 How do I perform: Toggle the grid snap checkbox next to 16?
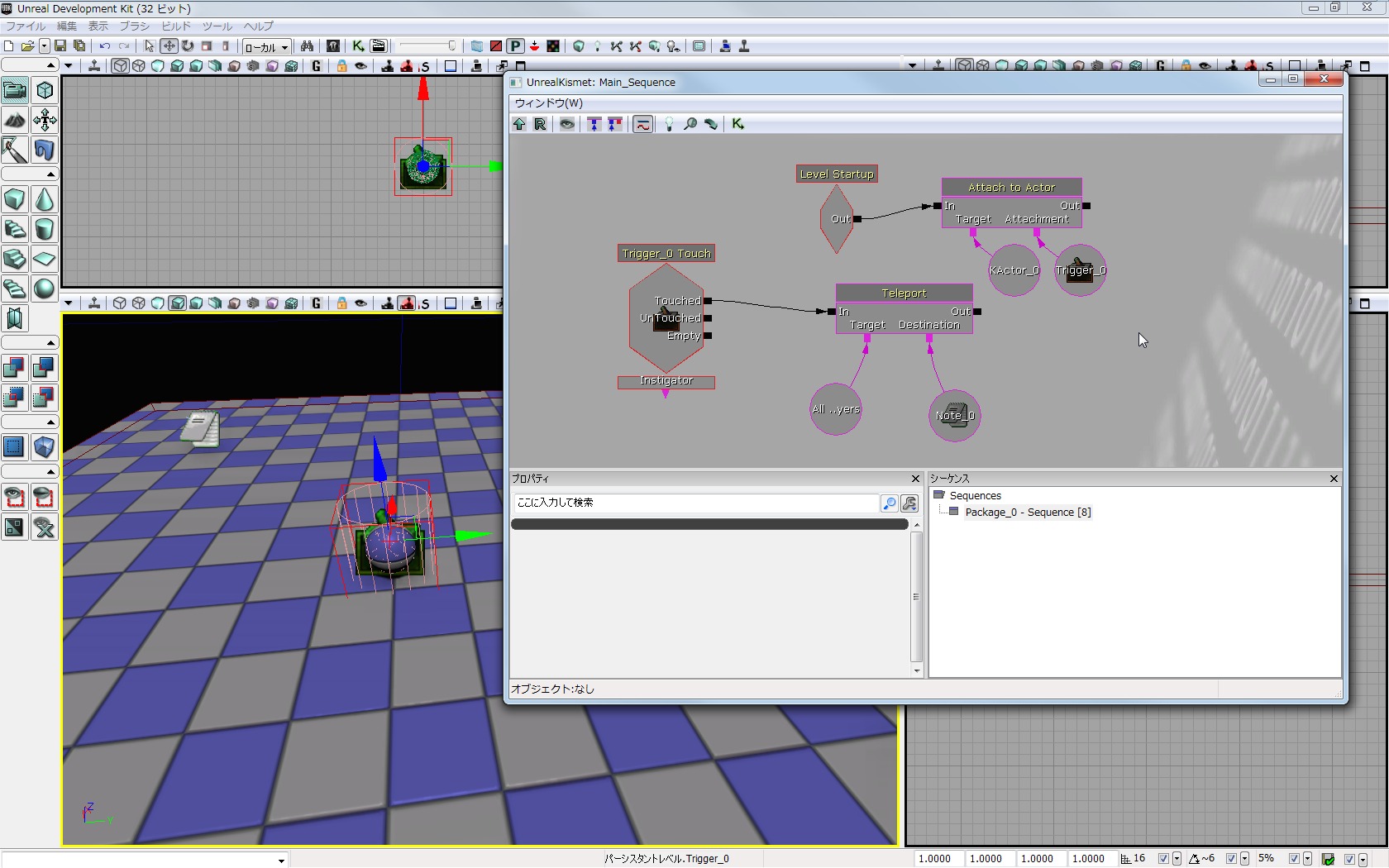[1163, 859]
